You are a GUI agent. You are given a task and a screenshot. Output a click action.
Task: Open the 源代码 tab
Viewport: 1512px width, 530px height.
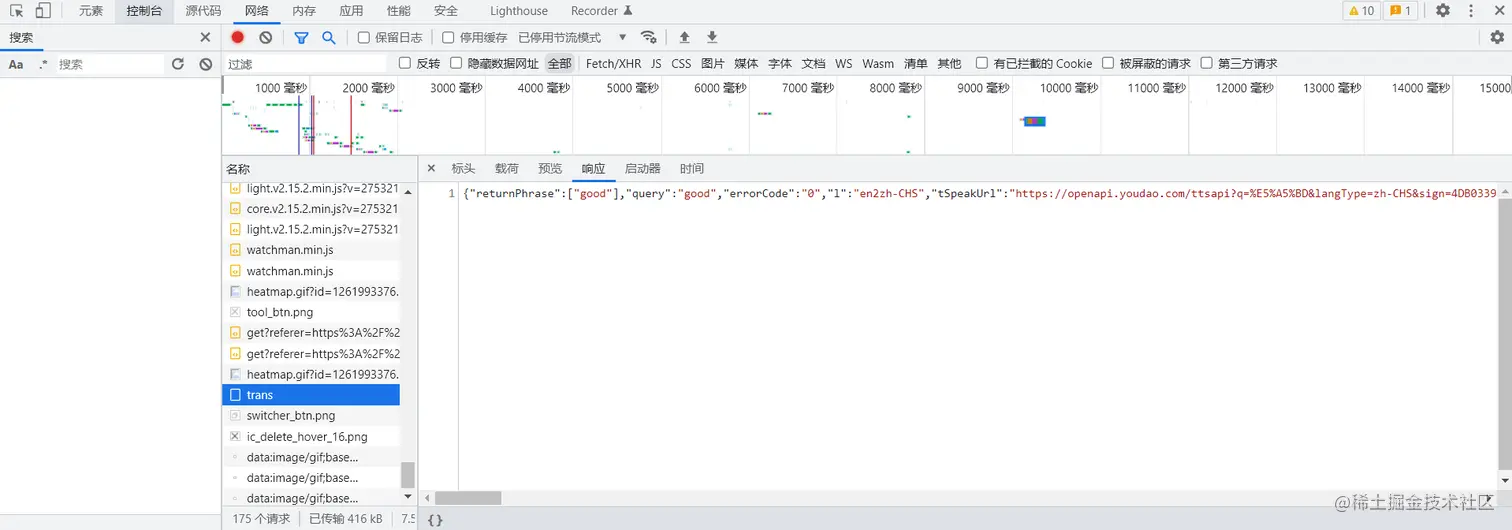203,11
